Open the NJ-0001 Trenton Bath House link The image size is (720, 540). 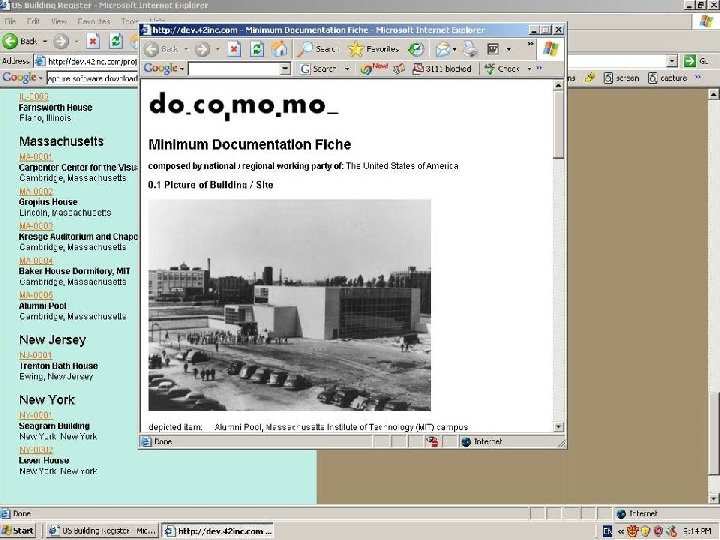[x=36, y=354]
